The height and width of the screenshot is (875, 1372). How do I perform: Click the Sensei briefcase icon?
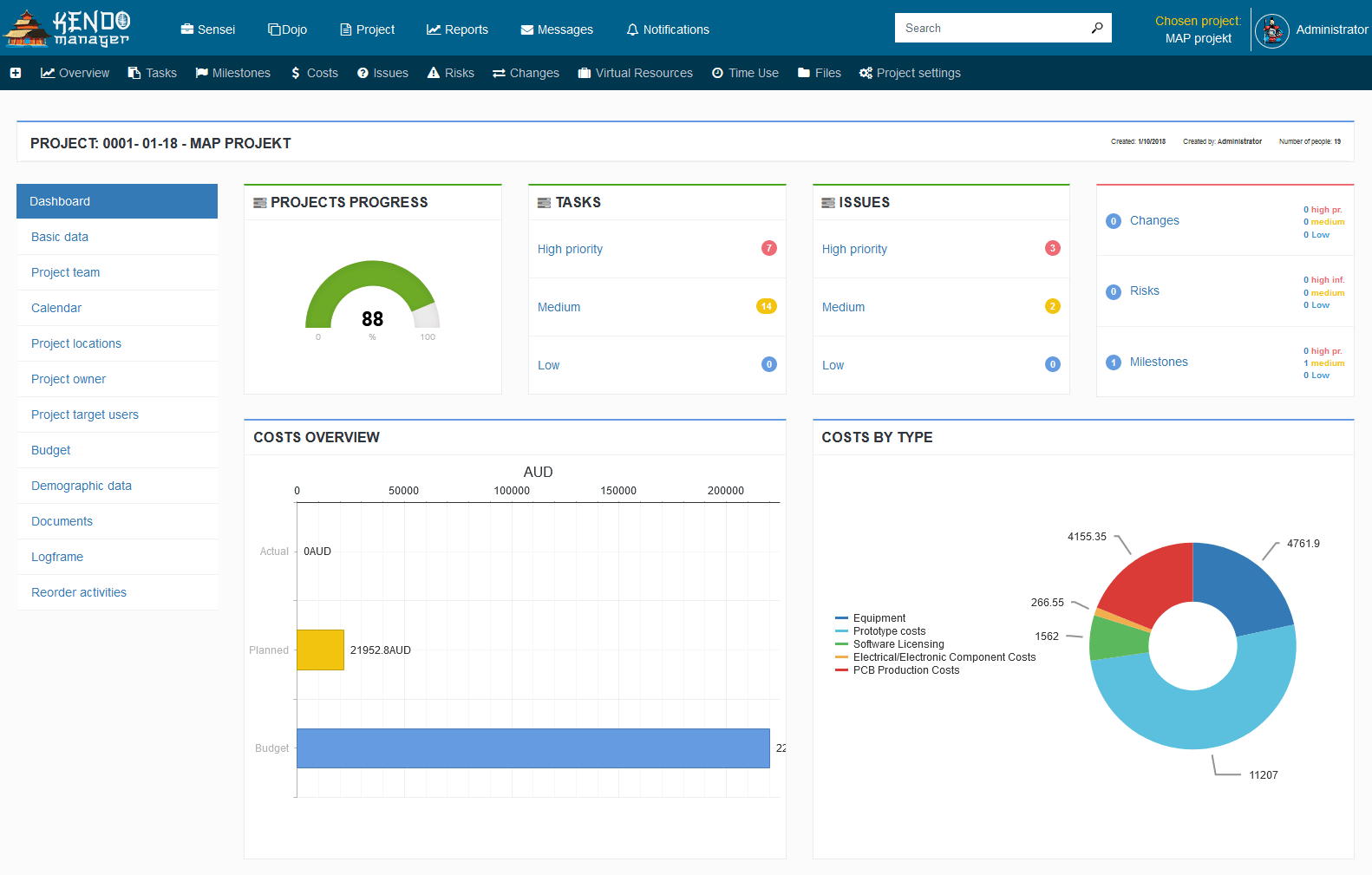(x=186, y=29)
